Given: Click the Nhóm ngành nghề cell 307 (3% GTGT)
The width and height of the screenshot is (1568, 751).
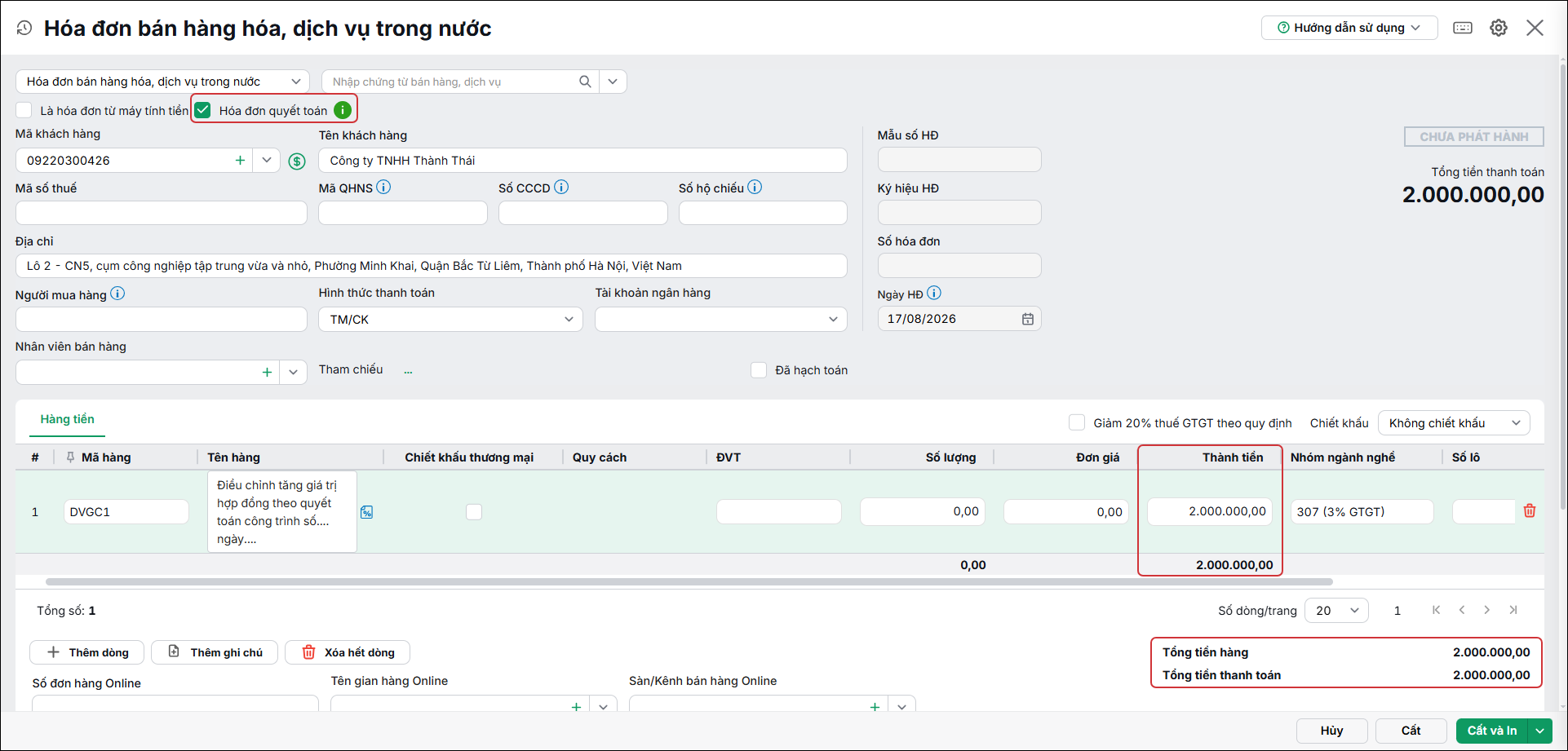Looking at the screenshot, I should [1362, 511].
